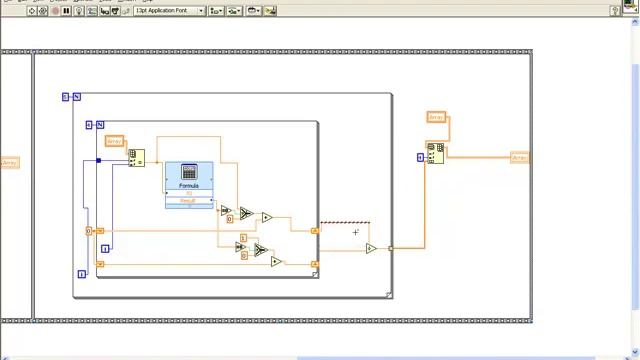Select the outer loop output tunnel
The height and width of the screenshot is (360, 640).
(x=391, y=248)
